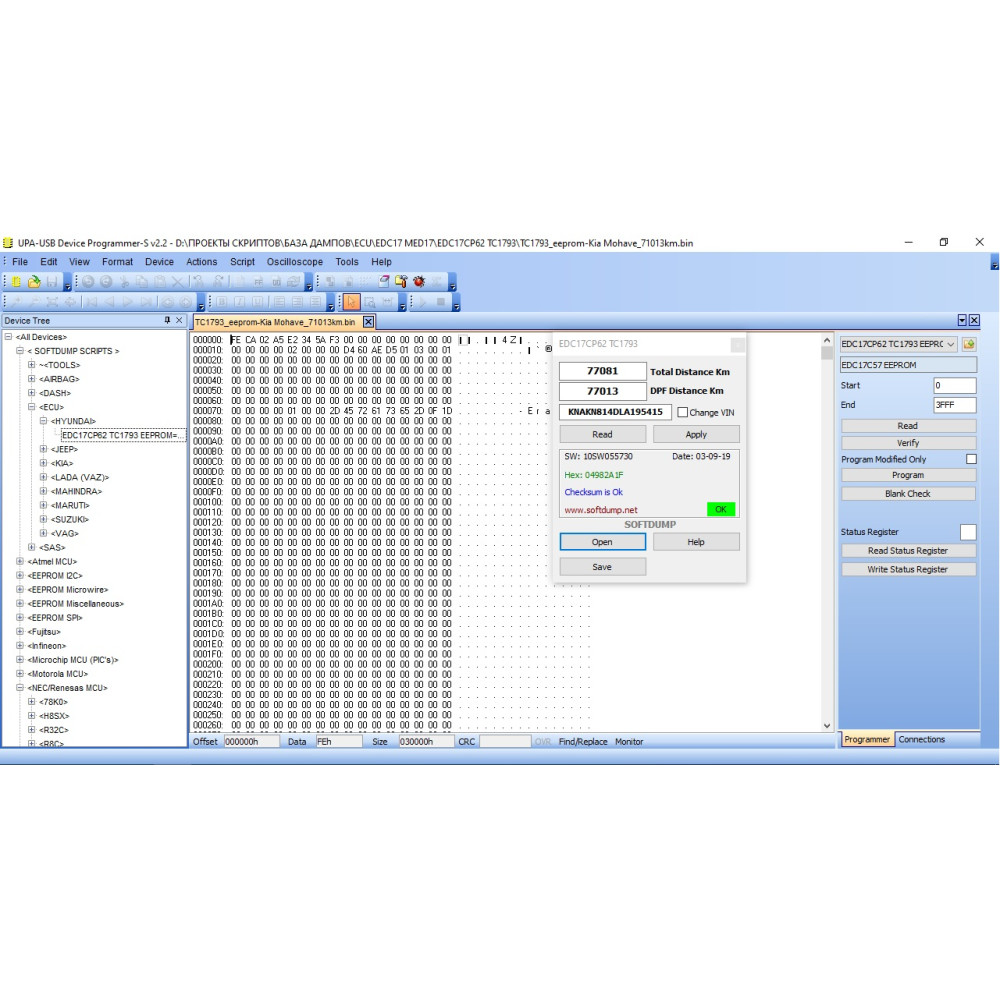Collapse the <NEC/Renesas MCU> node
Viewport: 1000px width, 1000px height.
[20, 688]
